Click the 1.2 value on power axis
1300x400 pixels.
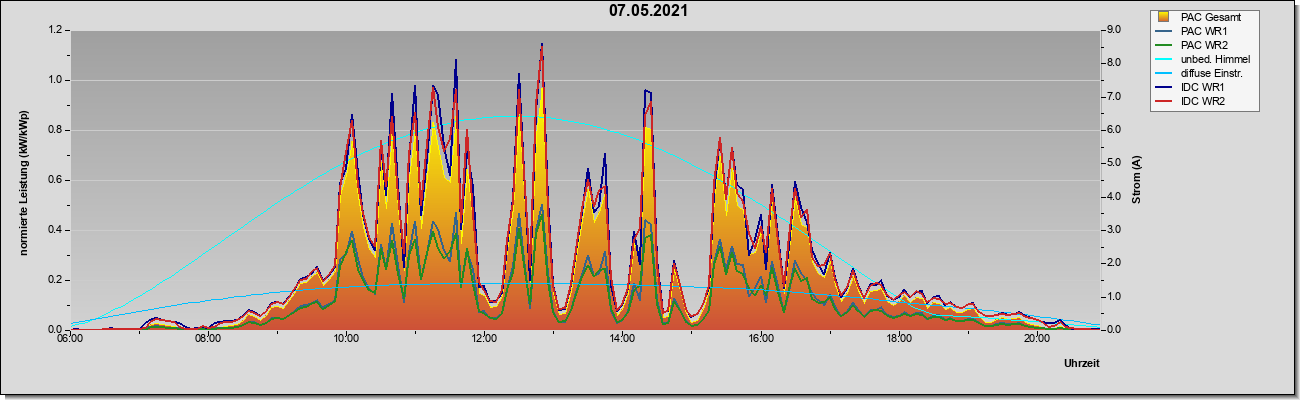pos(55,30)
